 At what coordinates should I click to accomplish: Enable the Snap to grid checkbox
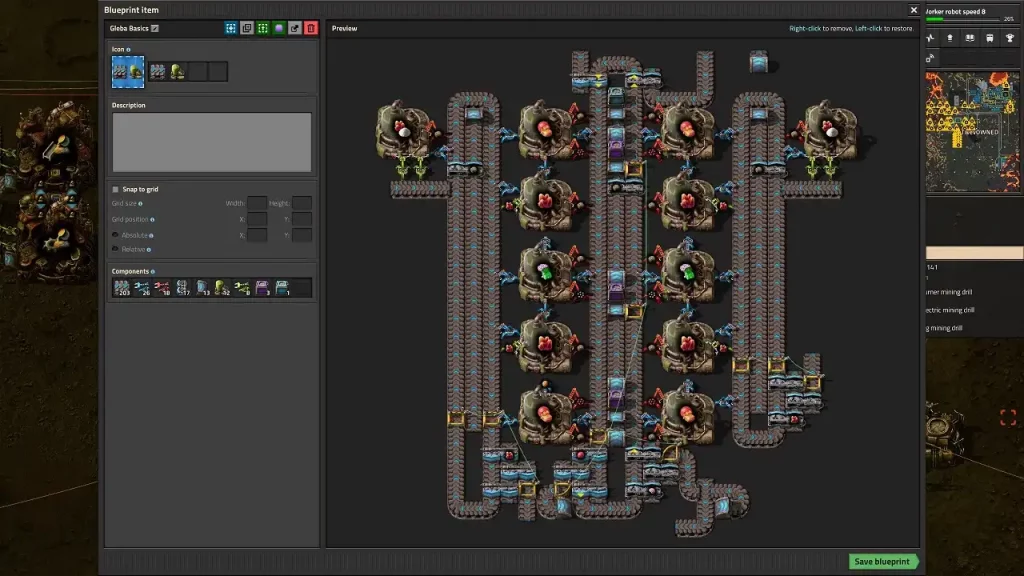(116, 189)
